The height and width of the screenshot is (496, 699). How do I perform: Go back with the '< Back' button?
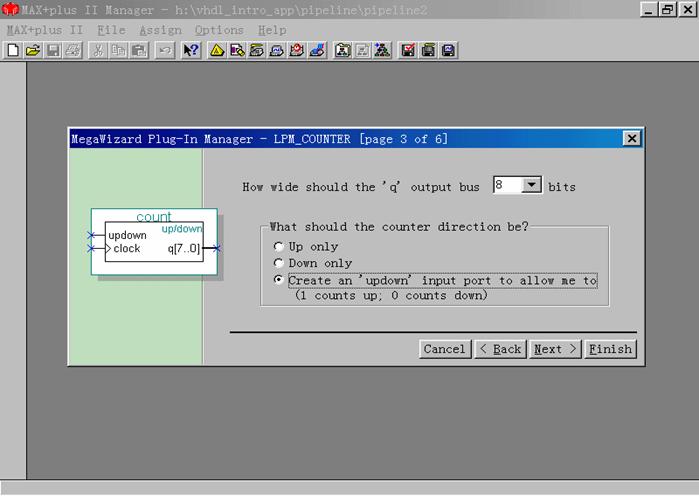(x=501, y=349)
